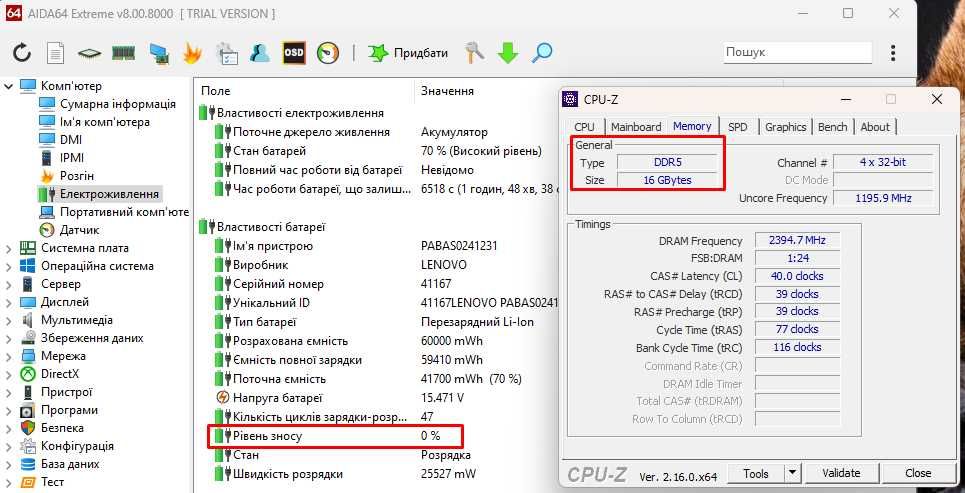Switch to Bench tab in CPU-Z
The width and height of the screenshot is (965, 493).
(x=832, y=127)
